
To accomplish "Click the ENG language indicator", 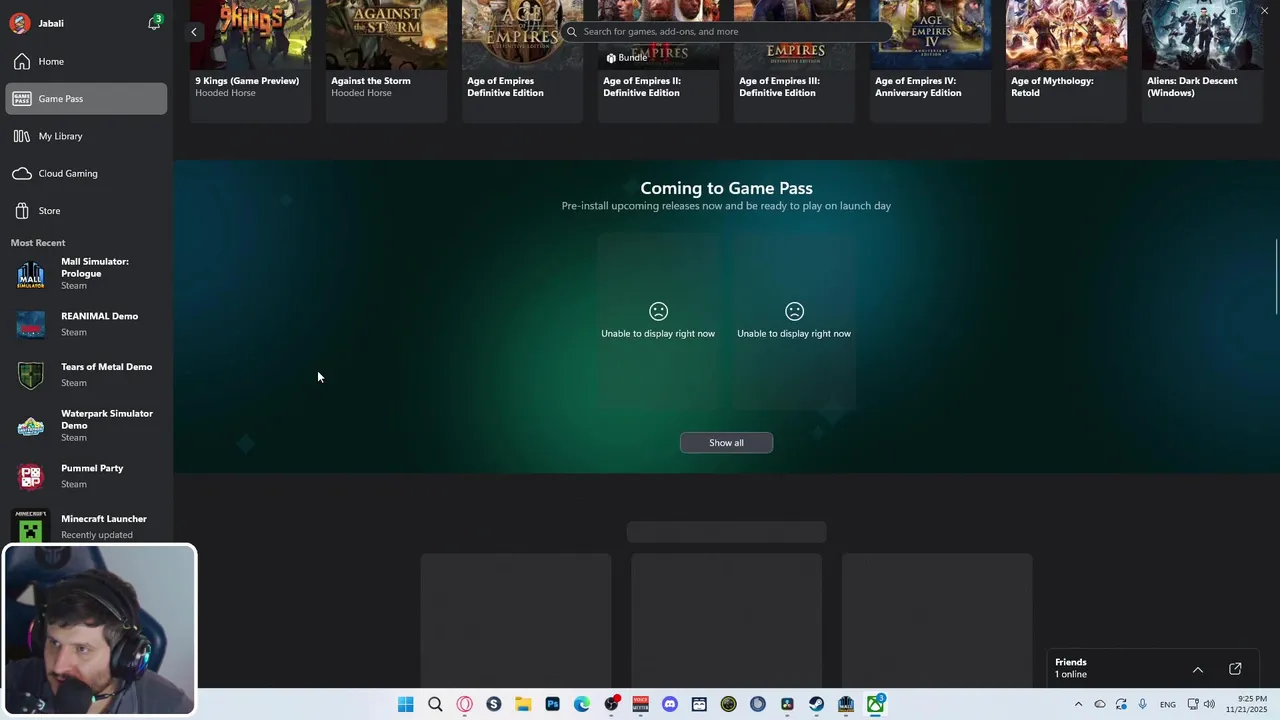I will (x=1167, y=705).
